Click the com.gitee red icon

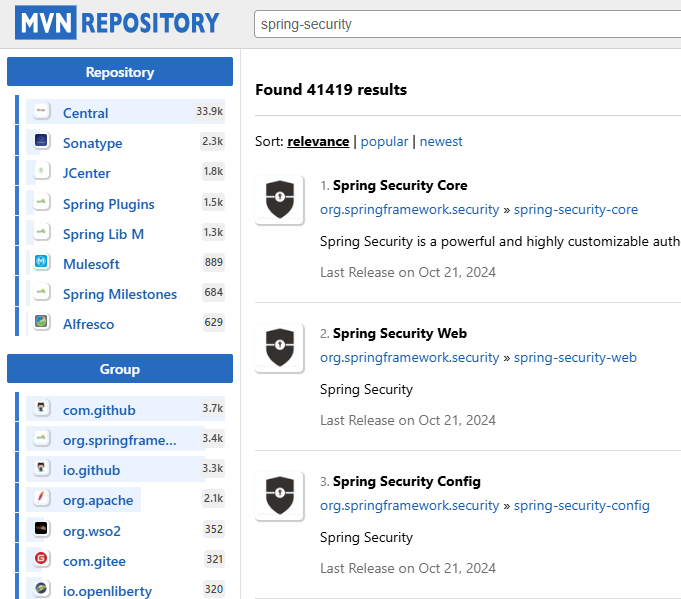41,558
